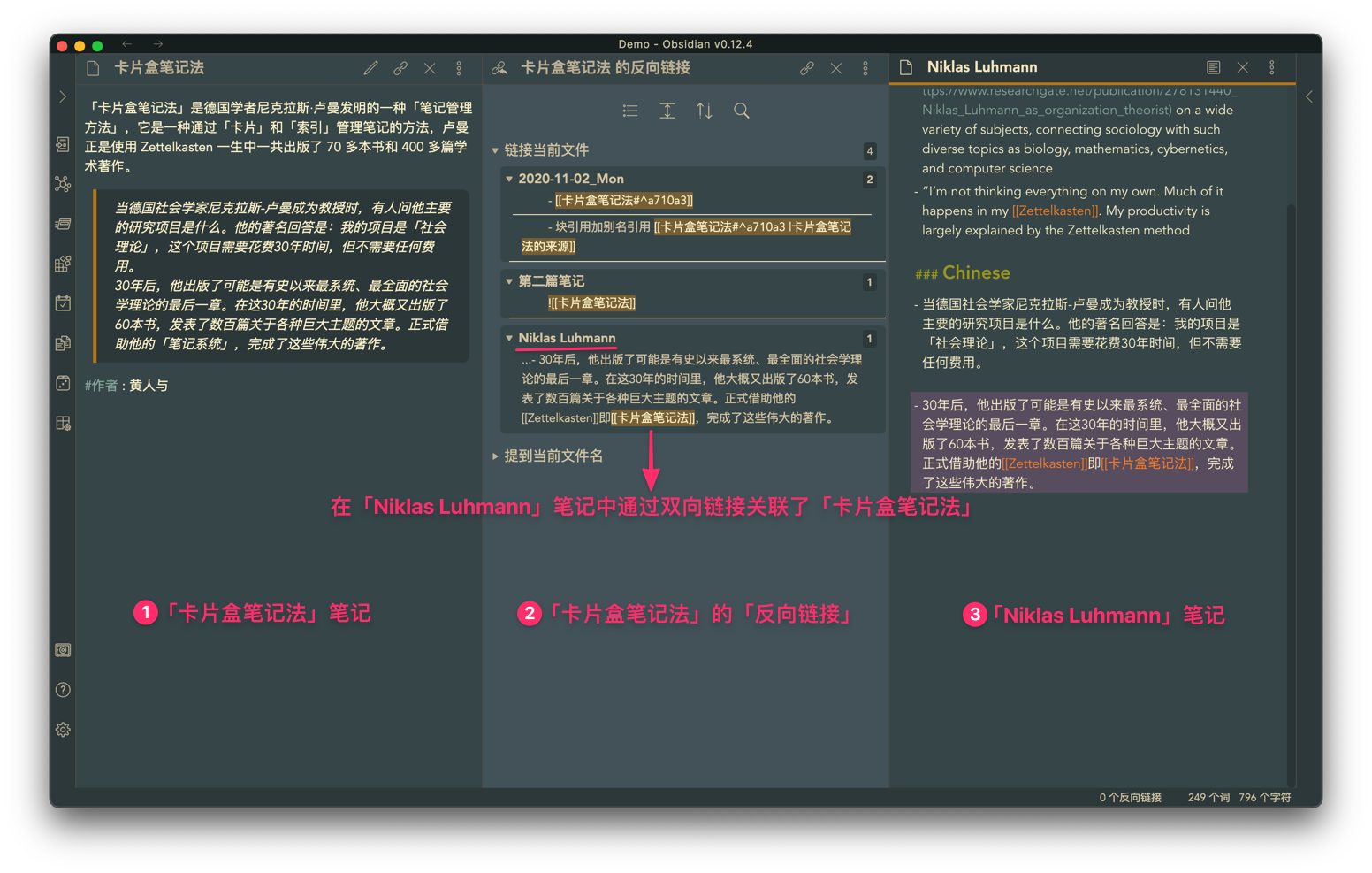Image resolution: width=1372 pixels, height=873 pixels.
Task: Click the 249 个词 word count in status bar
Action: click(x=1208, y=798)
